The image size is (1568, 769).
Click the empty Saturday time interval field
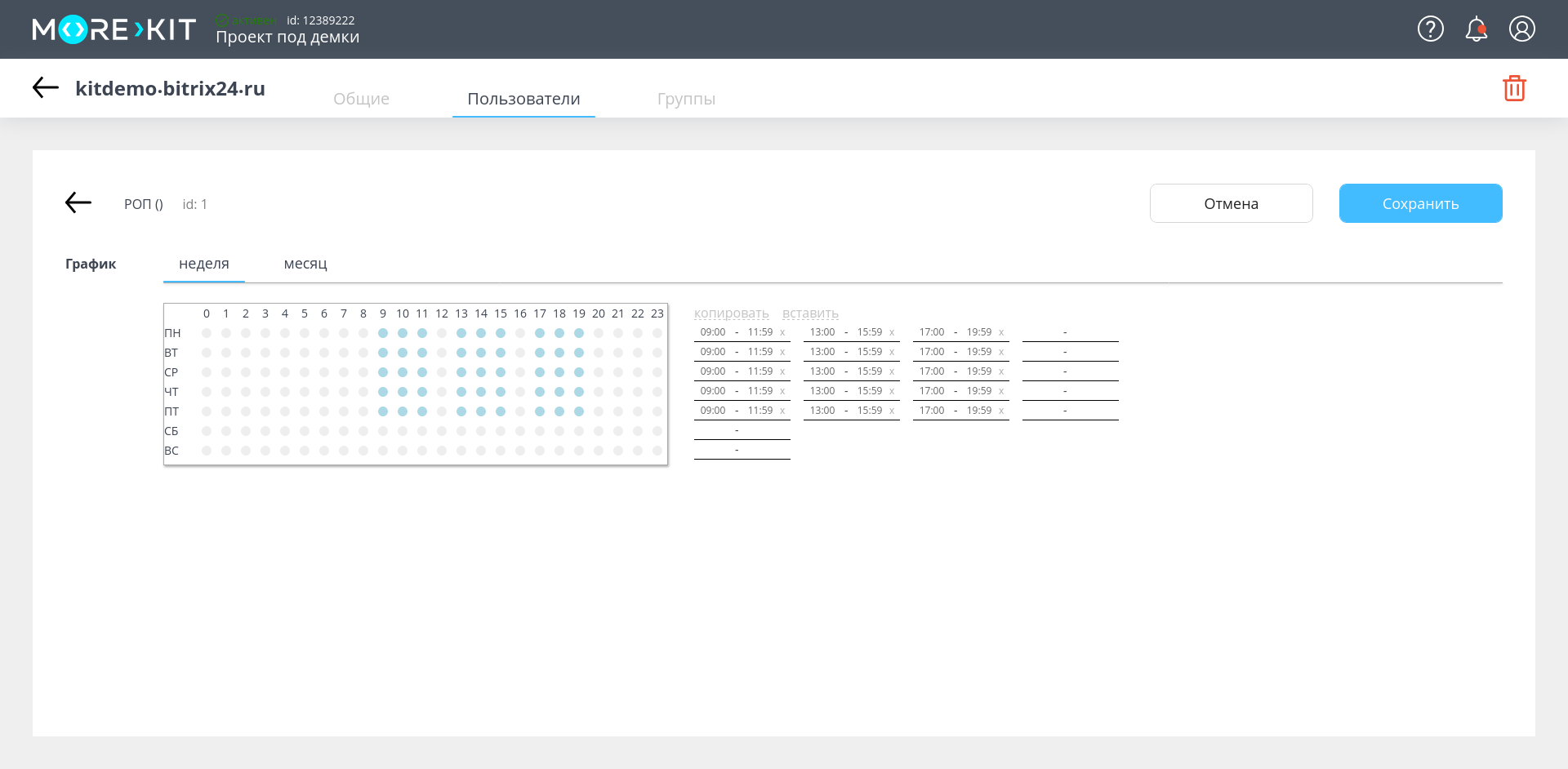[742, 430]
